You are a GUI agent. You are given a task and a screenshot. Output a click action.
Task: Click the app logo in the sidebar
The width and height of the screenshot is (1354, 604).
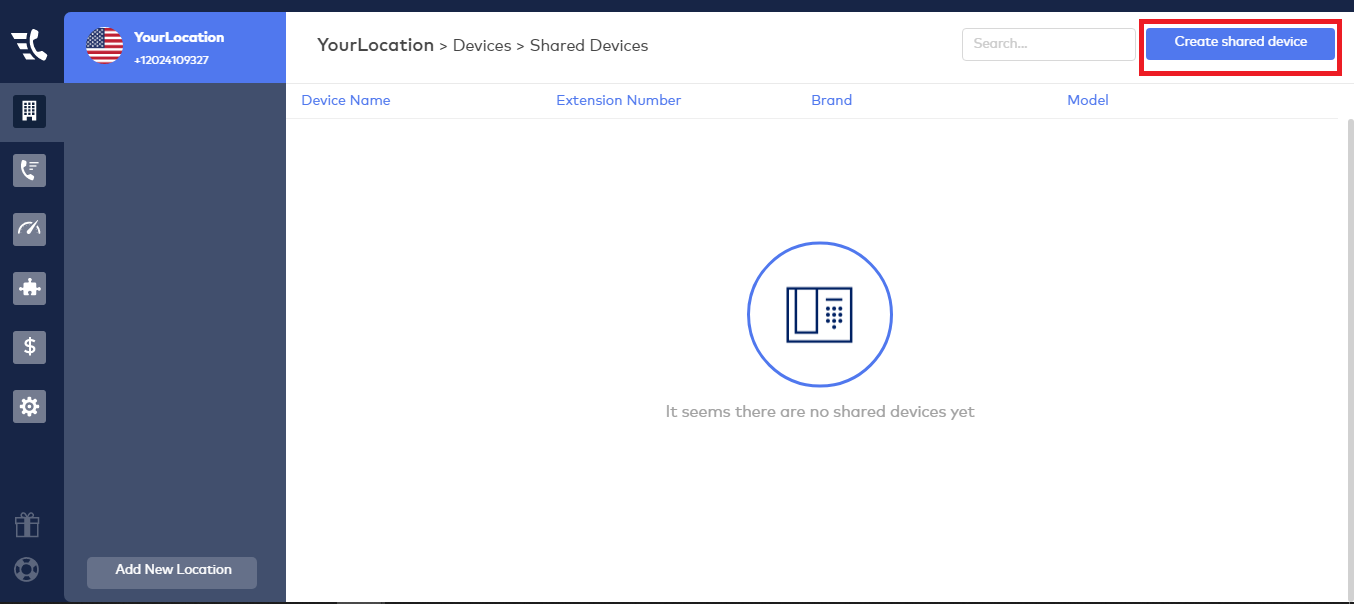point(29,45)
